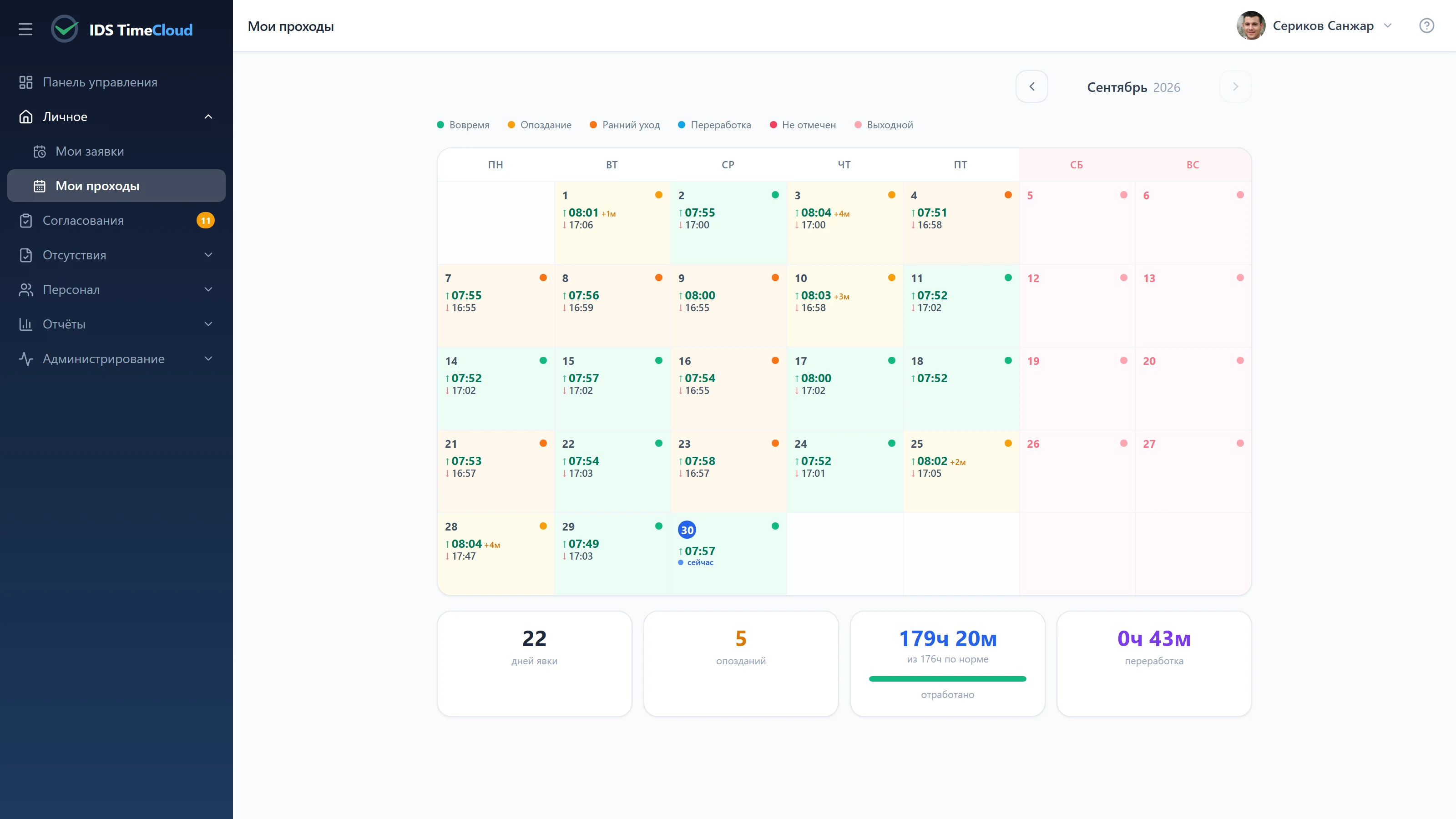Click the Отсутствия document icon

pos(25,255)
